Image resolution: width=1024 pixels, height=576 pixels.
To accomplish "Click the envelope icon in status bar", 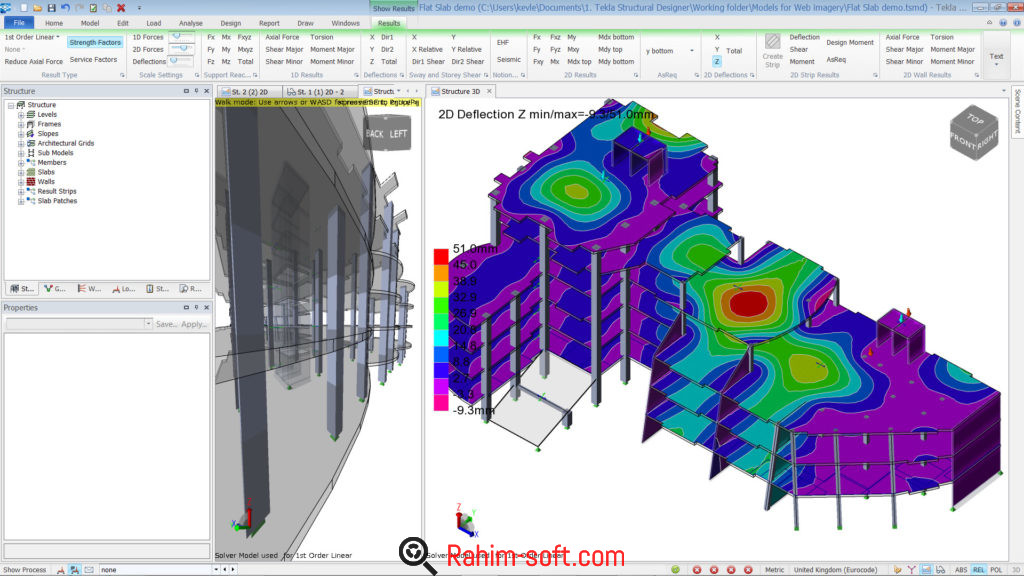I will 89,569.
